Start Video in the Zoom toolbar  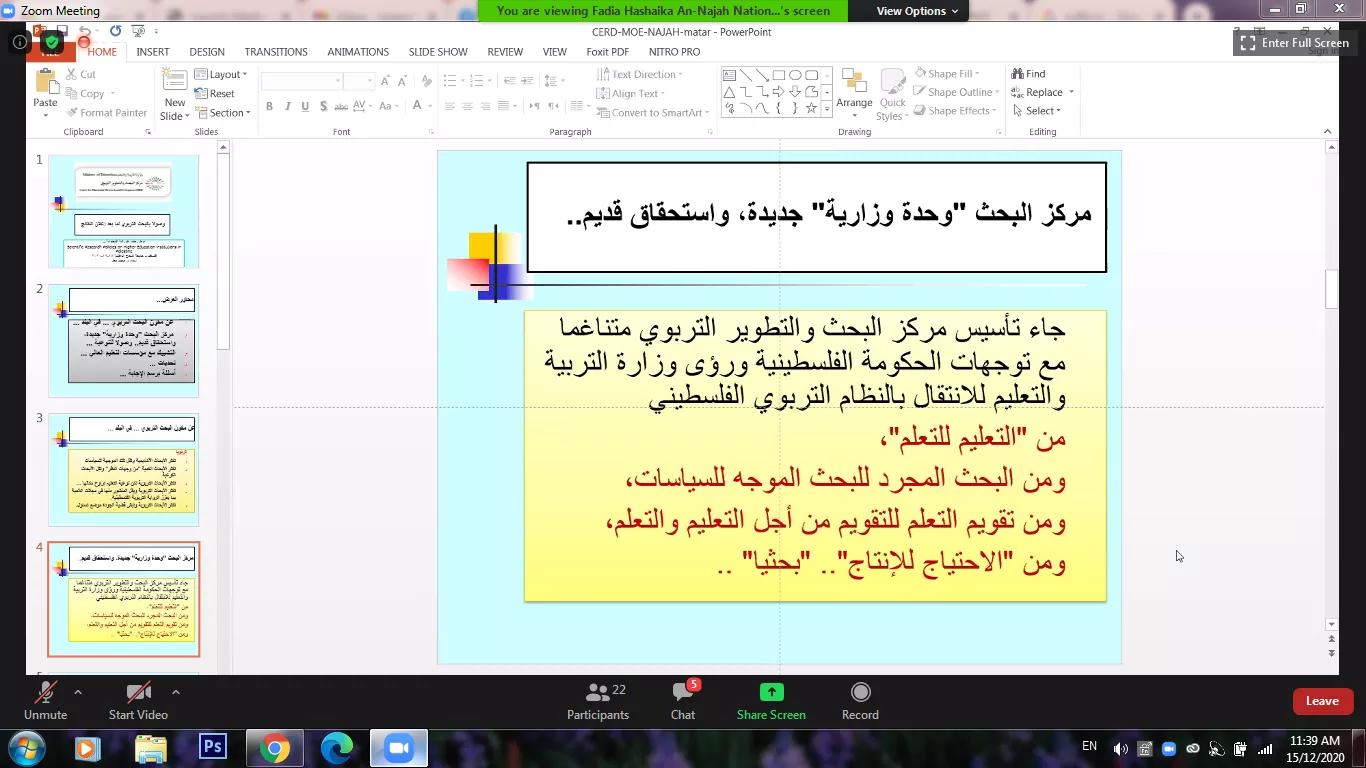coord(138,700)
